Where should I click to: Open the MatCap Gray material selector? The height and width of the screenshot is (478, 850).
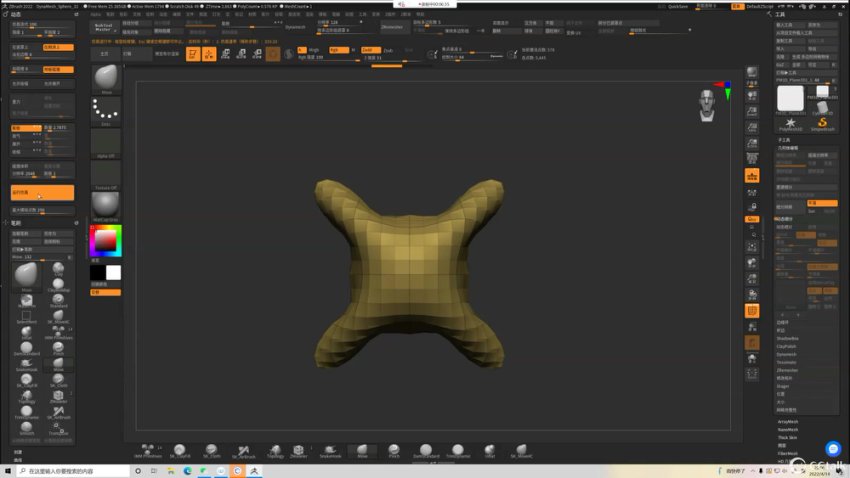click(106, 206)
